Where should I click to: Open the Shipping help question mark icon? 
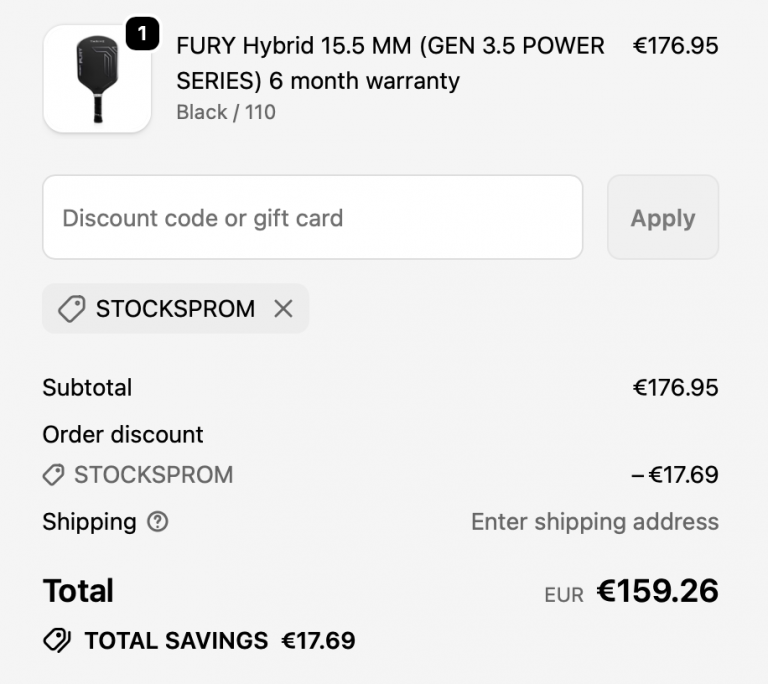click(158, 522)
